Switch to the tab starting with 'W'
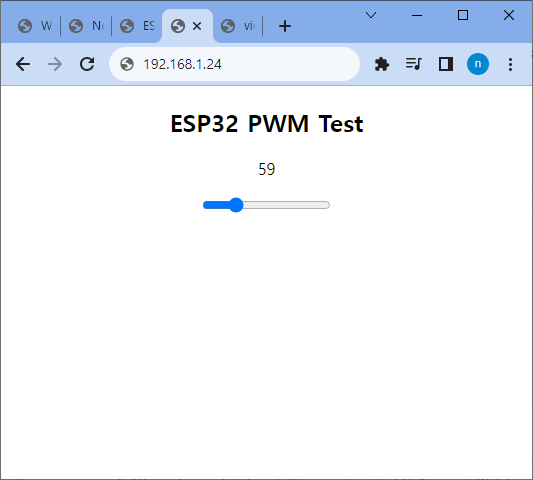The height and width of the screenshot is (480, 533). pos(35,26)
